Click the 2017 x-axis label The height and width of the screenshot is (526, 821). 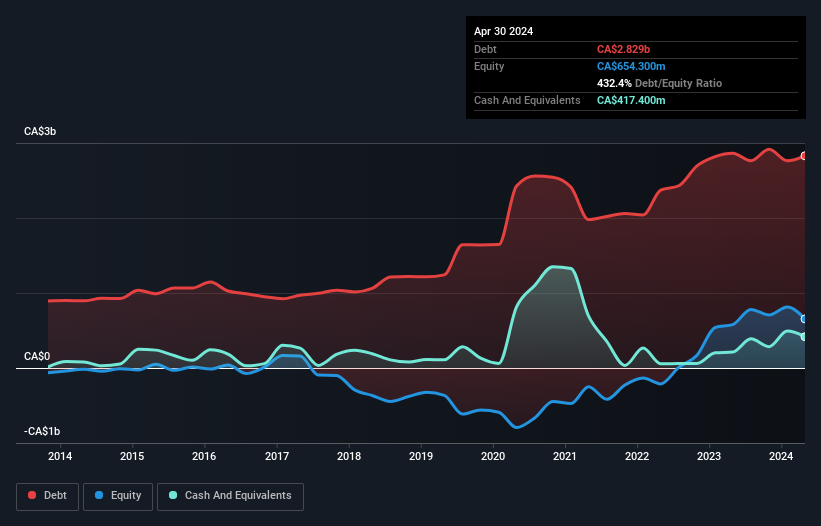[276, 456]
